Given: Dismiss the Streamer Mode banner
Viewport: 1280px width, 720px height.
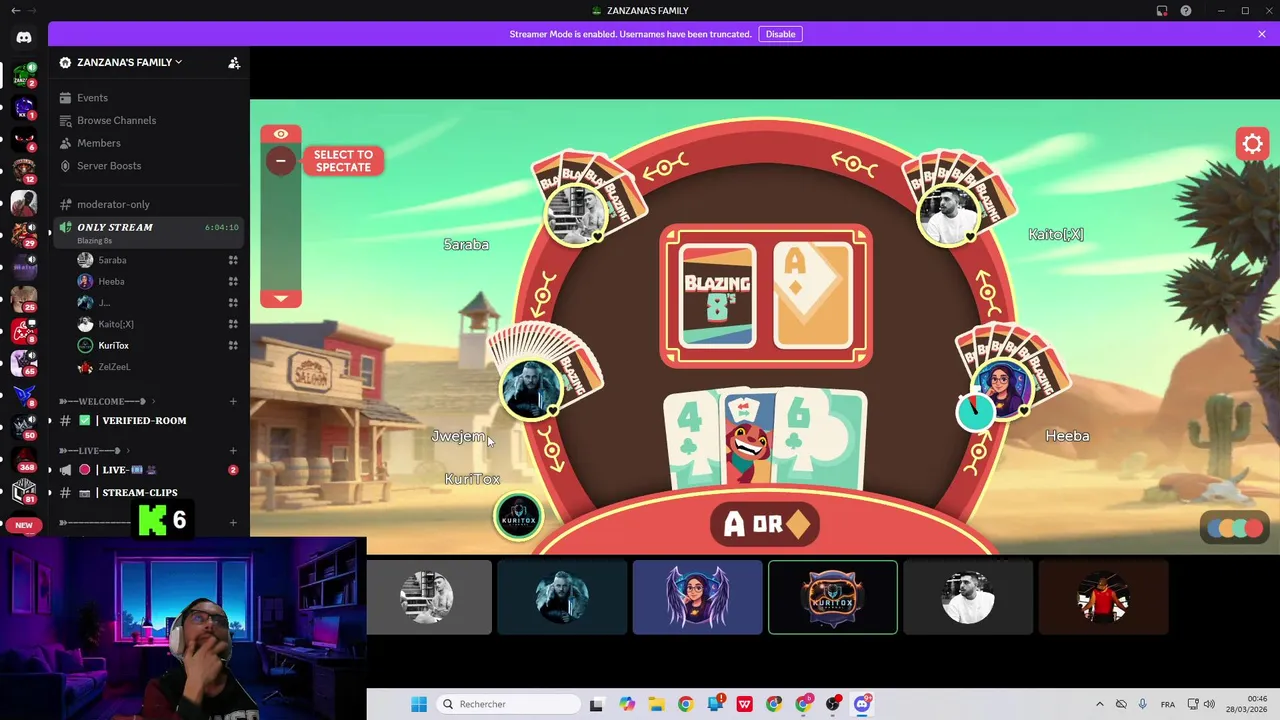Looking at the screenshot, I should point(1262,34).
